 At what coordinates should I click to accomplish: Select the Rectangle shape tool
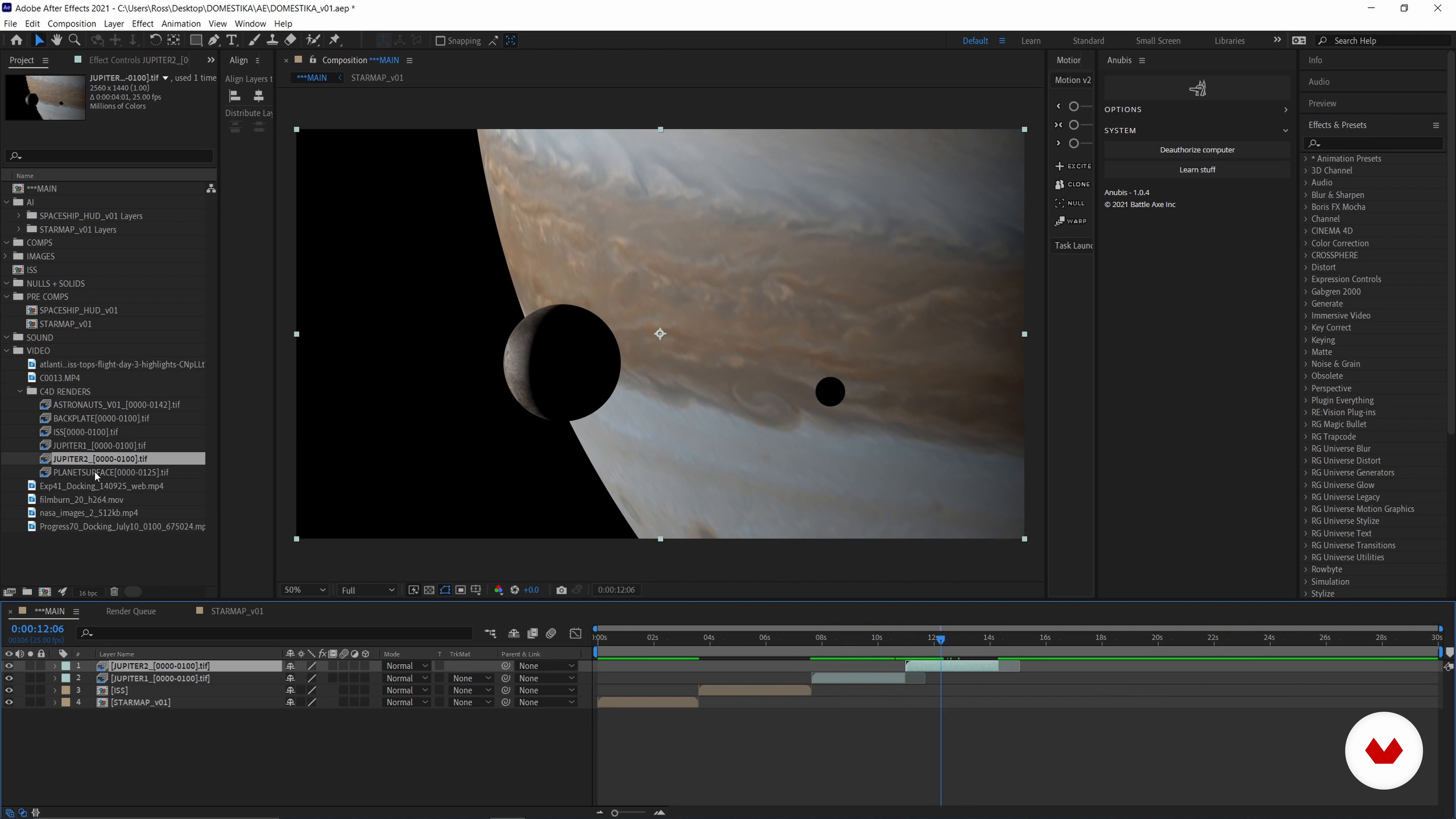196,40
